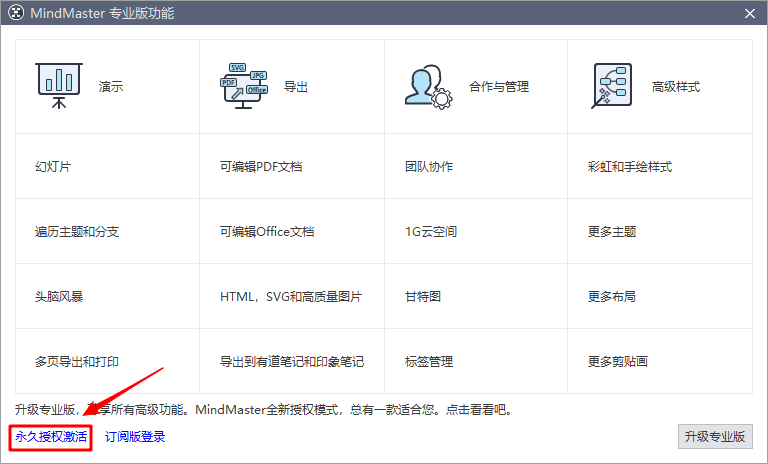This screenshot has width=768, height=464.
Task: Click the 永久授权激活 link
Action: tap(51, 437)
